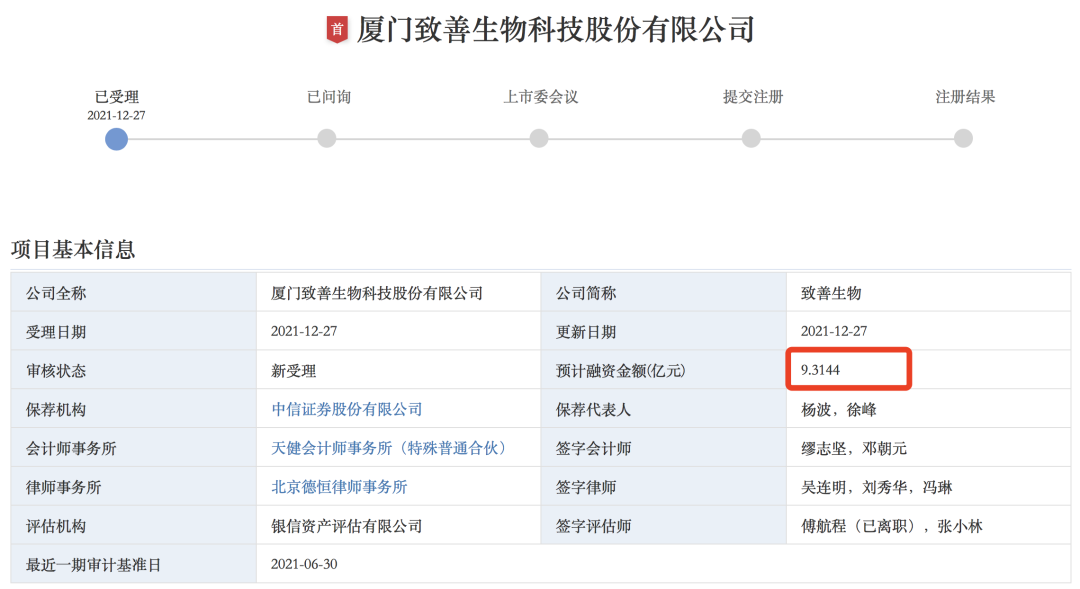Click the red 首 badge icon beside company title
The height and width of the screenshot is (589, 1080).
click(x=337, y=30)
